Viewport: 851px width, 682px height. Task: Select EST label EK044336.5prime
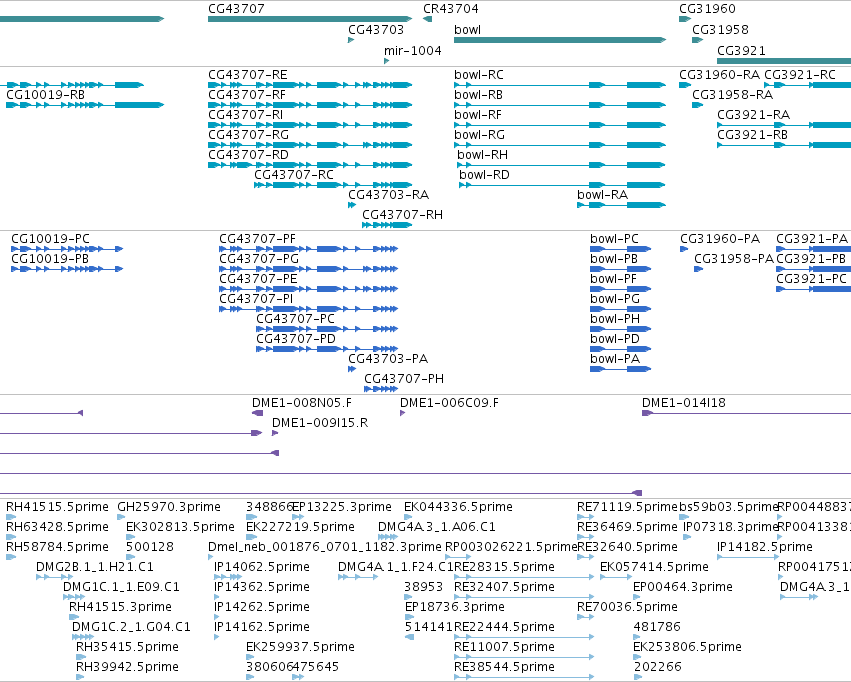click(x=458, y=507)
